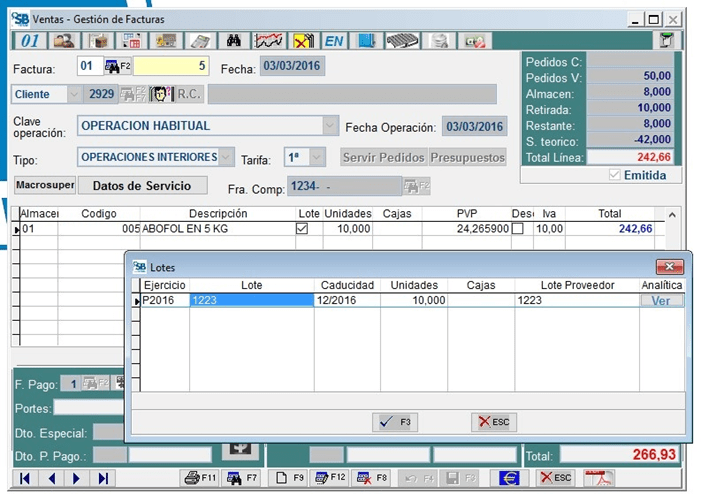Click the Factura number field
Image resolution: width=701 pixels, height=494 pixels.
(171, 66)
